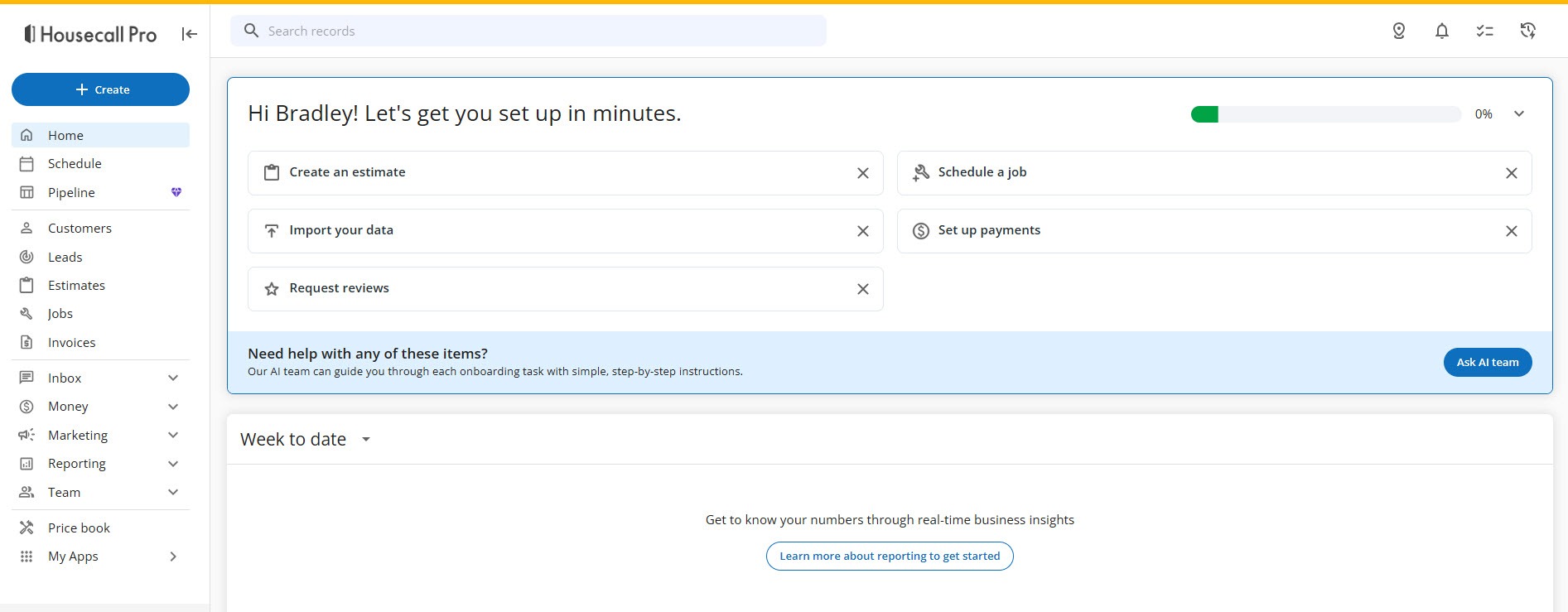Open Customers in the sidebar
1568x612 pixels.
pos(100,228)
